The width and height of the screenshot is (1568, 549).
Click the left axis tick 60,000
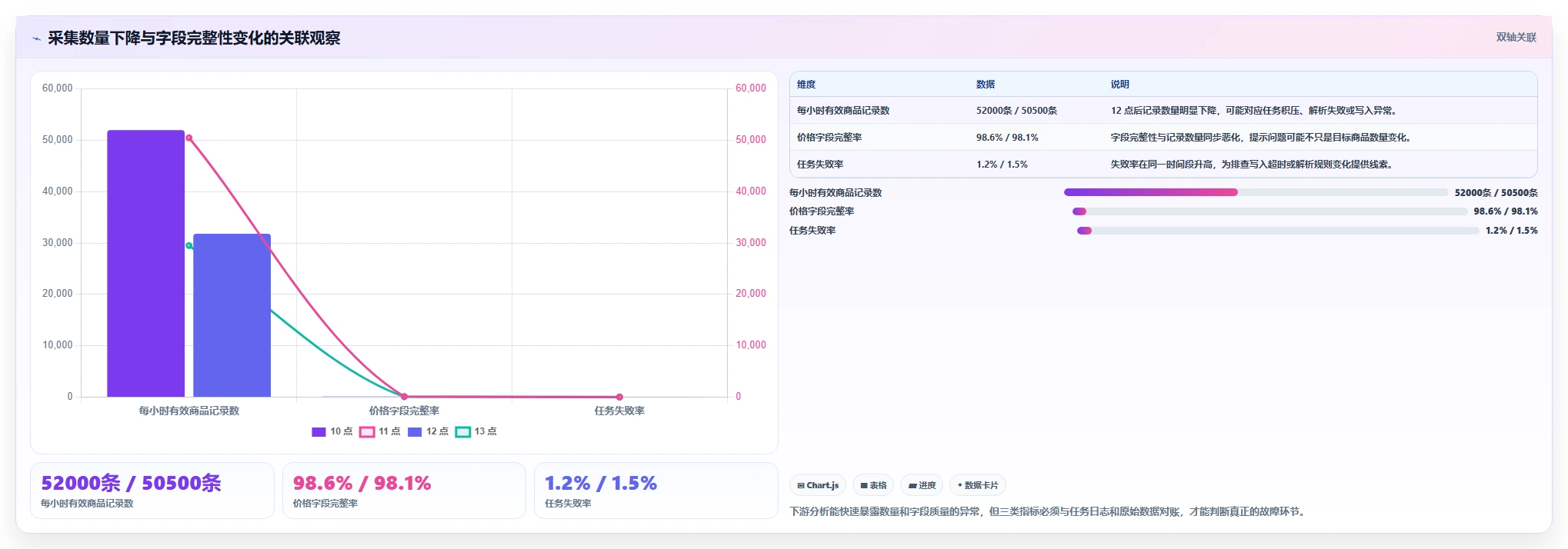tap(57, 88)
